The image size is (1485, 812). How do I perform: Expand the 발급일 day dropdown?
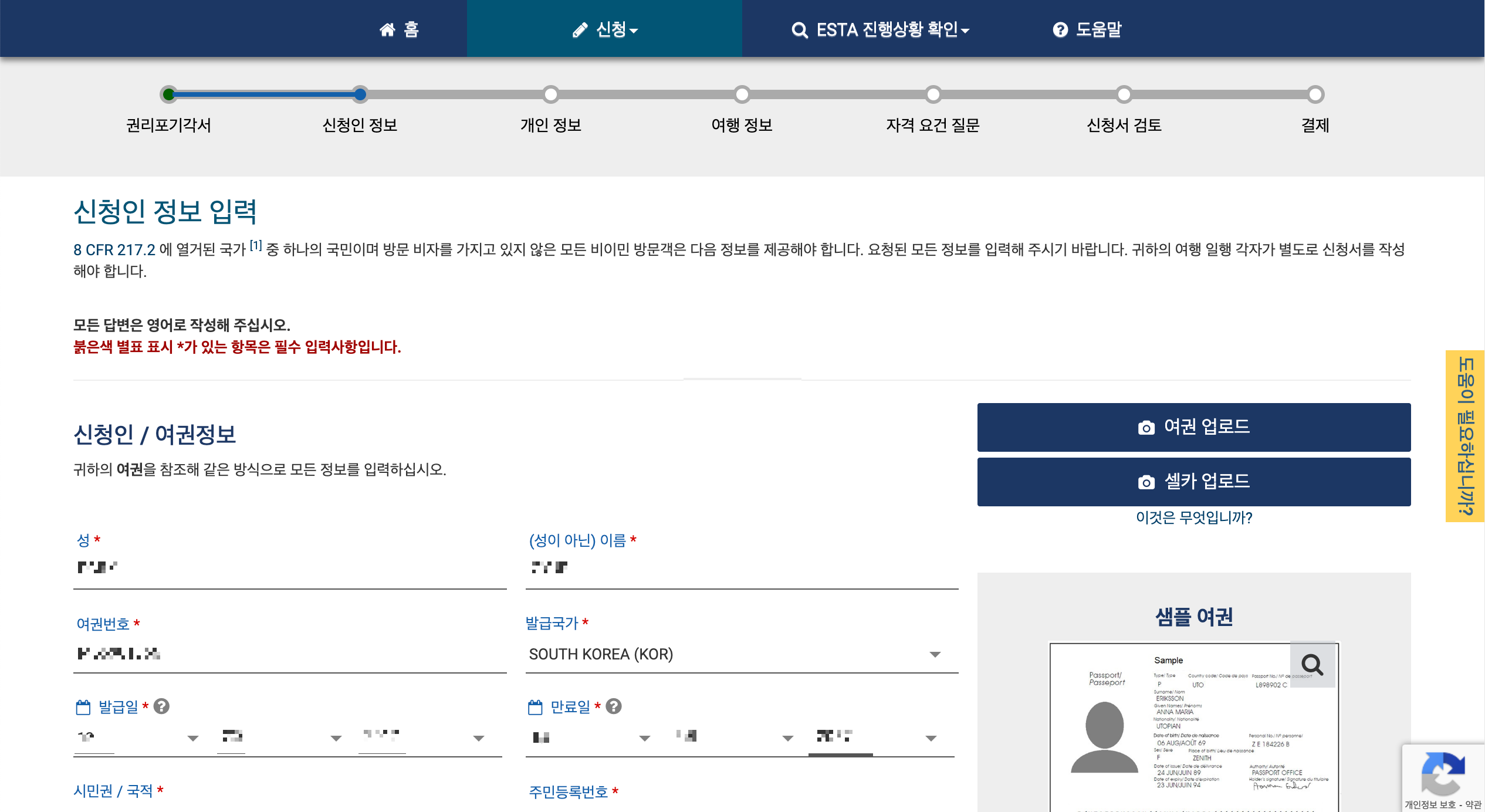pos(136,738)
